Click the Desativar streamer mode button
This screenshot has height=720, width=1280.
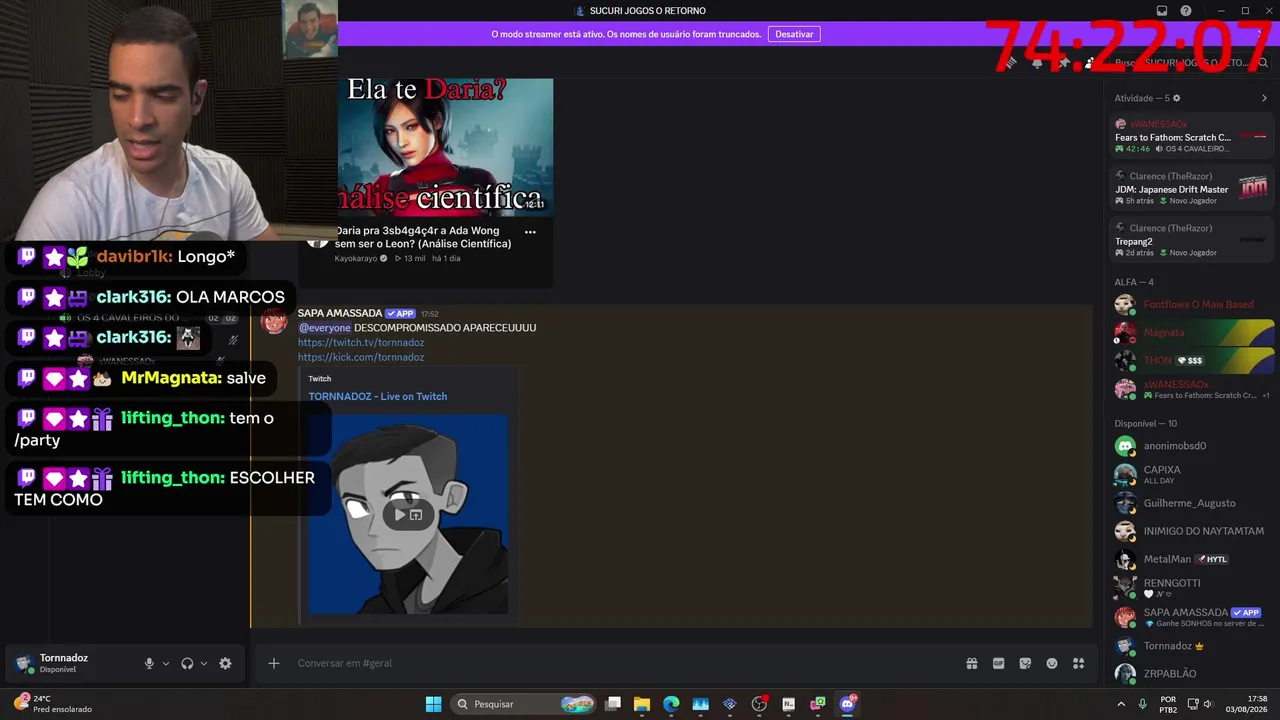794,34
